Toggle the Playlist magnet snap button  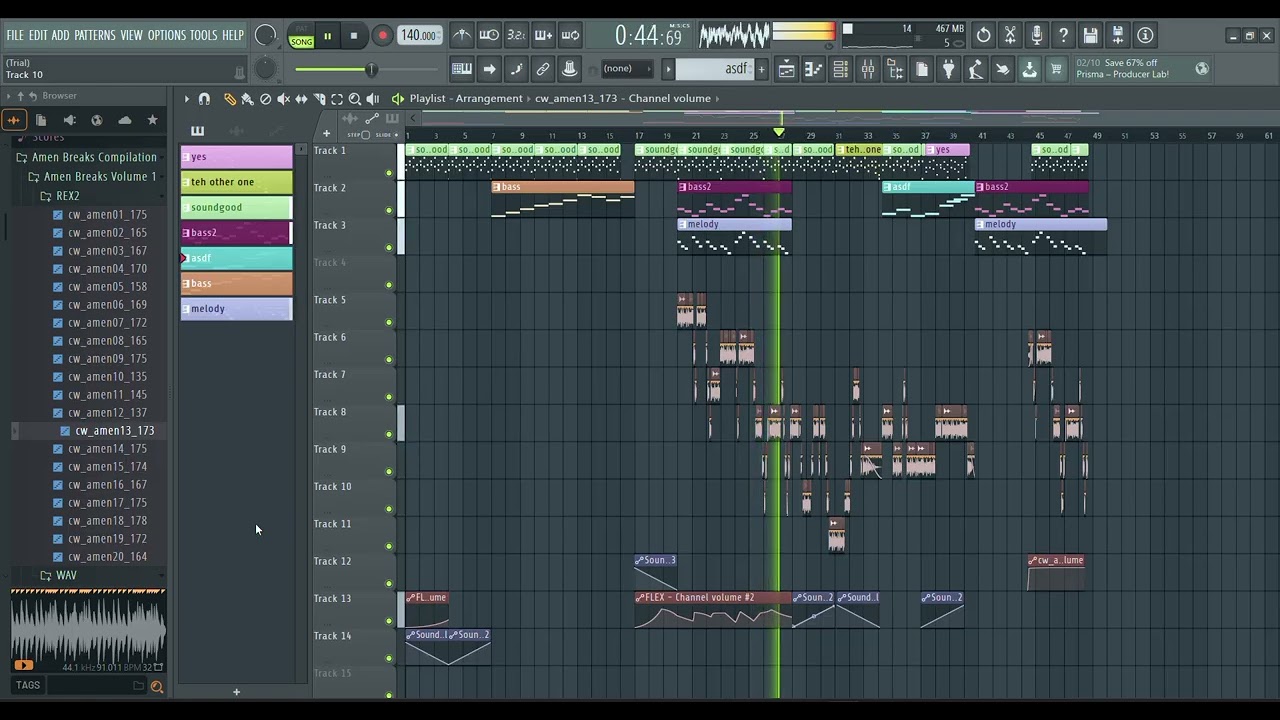click(204, 99)
